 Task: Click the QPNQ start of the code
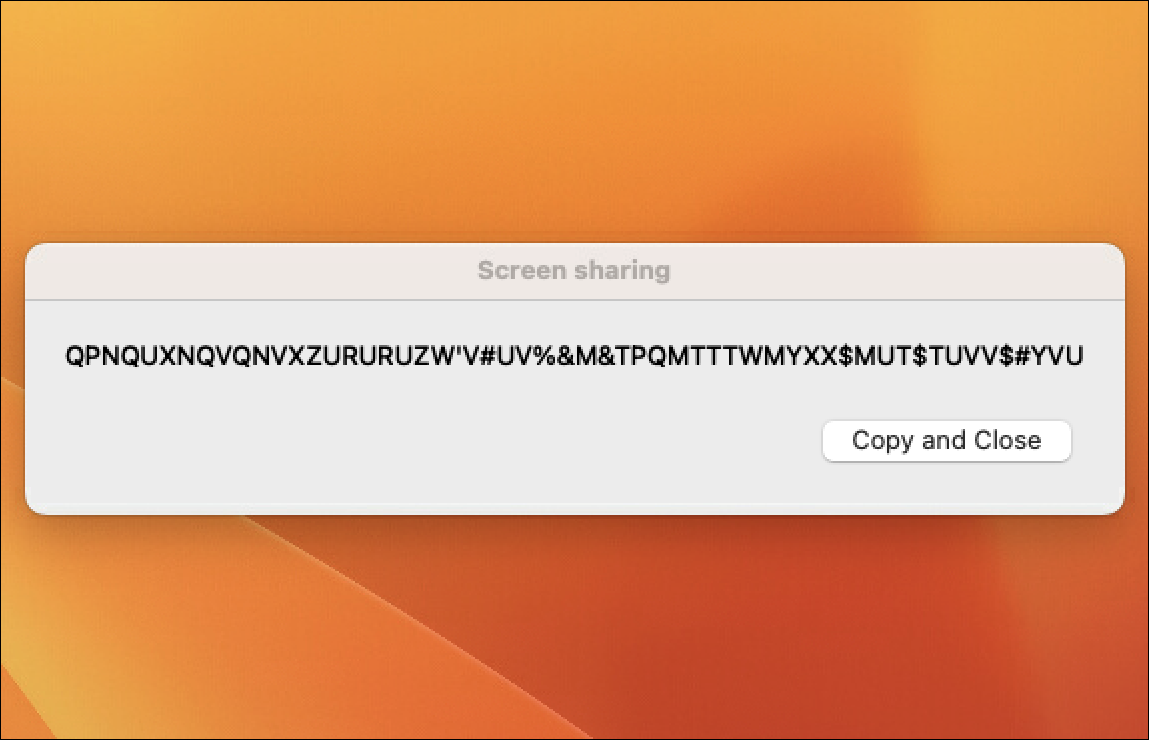click(x=102, y=355)
